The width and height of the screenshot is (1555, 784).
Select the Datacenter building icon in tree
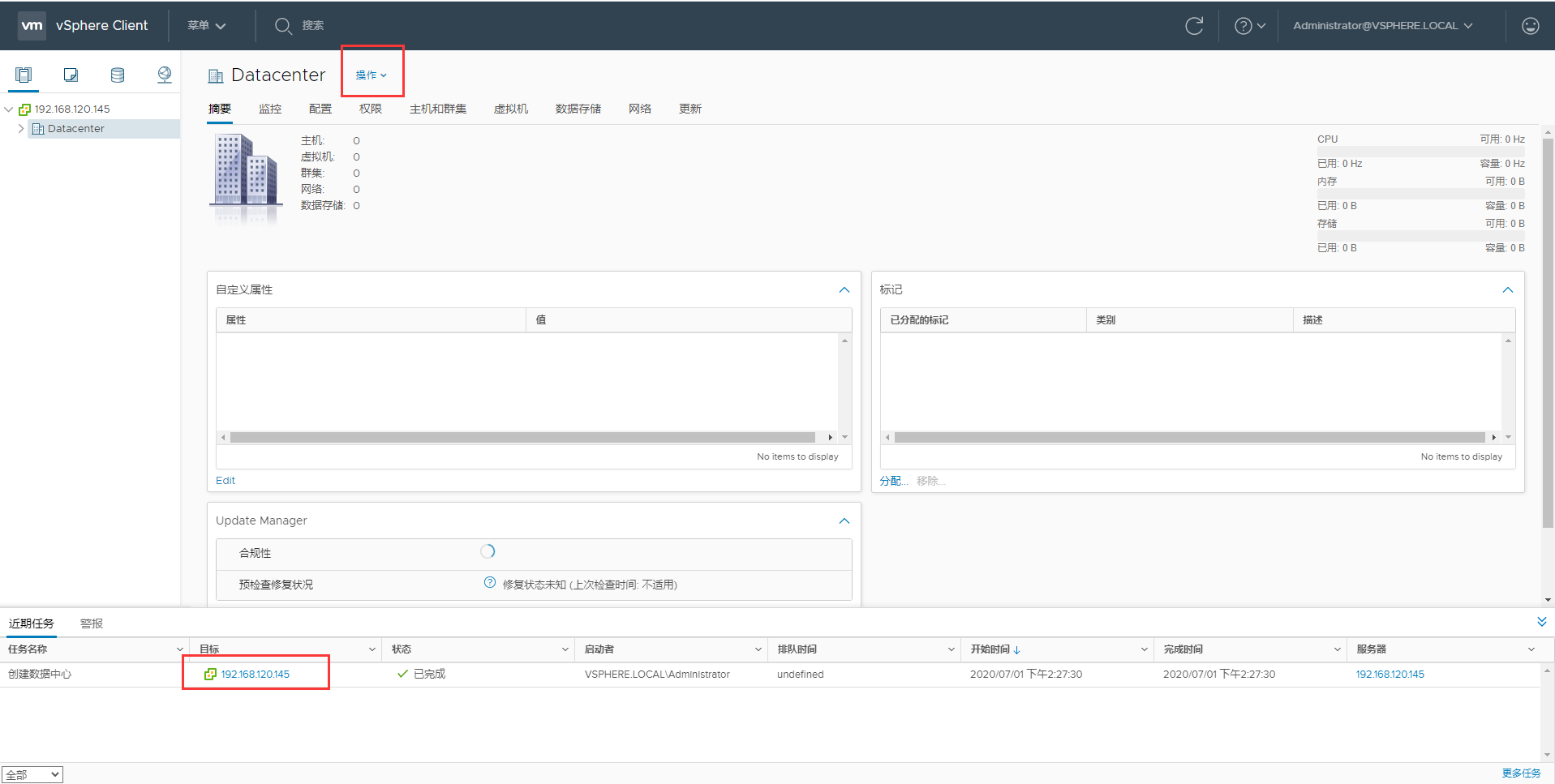[x=38, y=128]
